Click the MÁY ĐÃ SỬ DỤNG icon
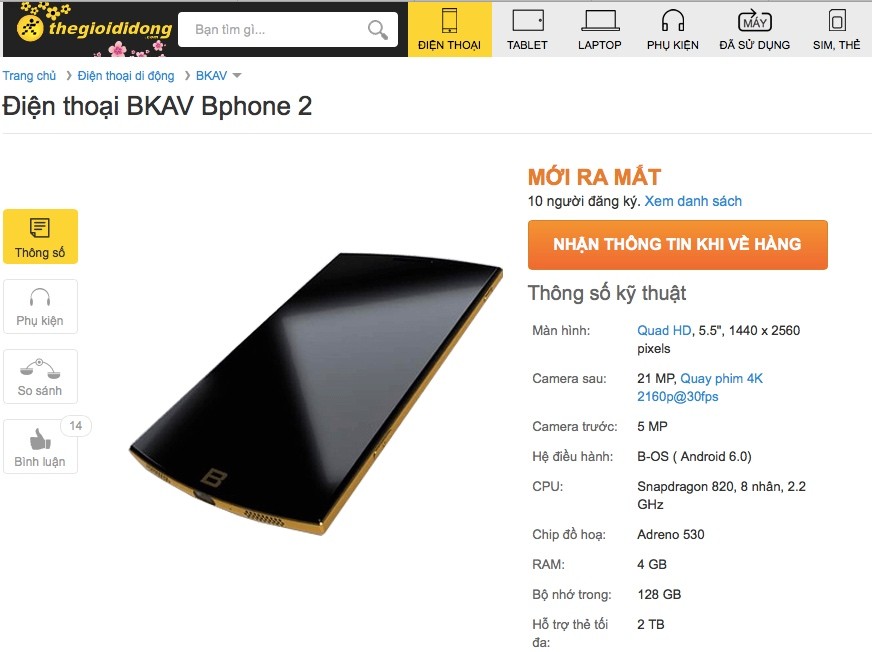 [753, 20]
